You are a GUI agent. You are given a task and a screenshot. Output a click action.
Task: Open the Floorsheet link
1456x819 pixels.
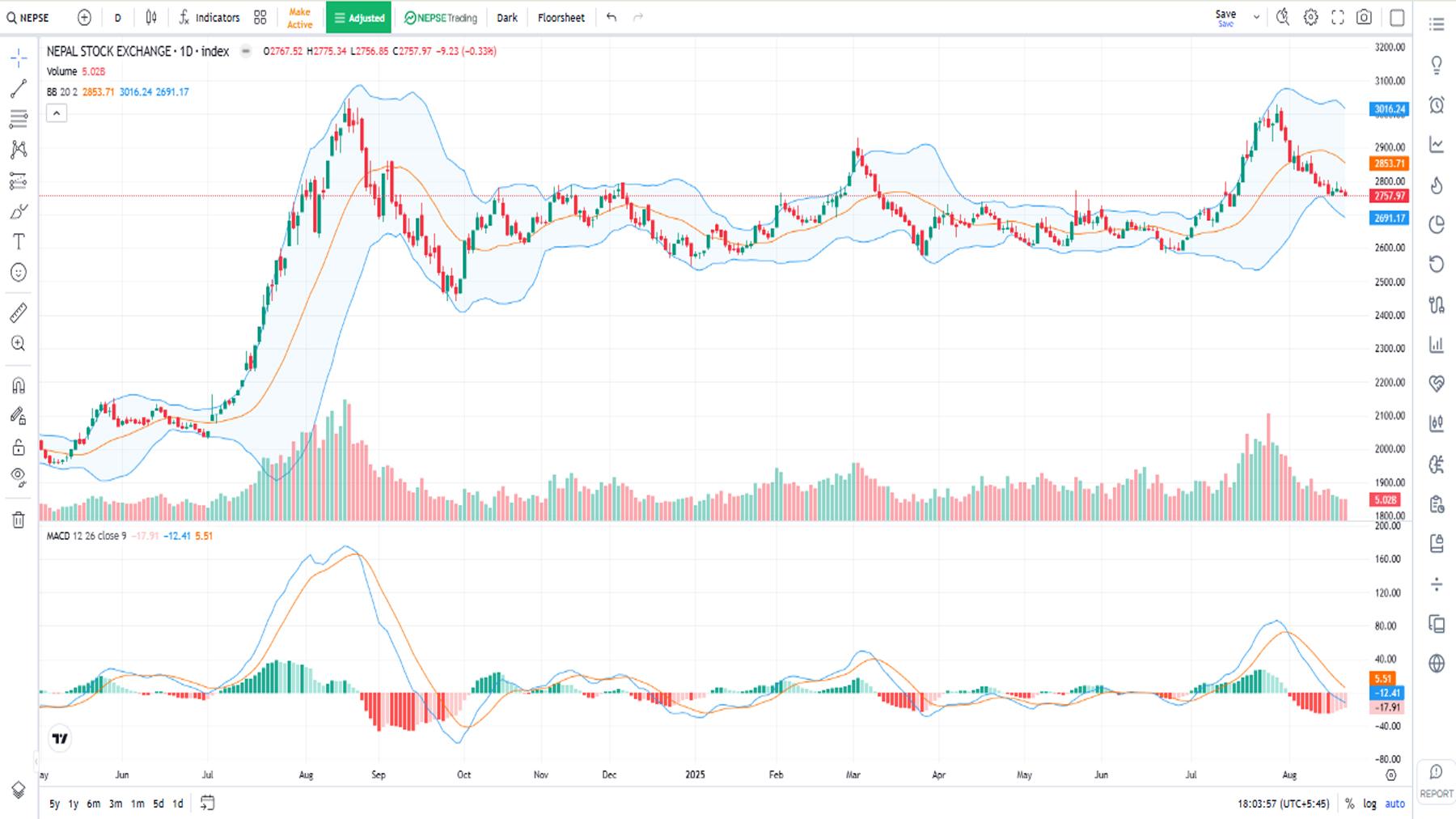point(561,18)
